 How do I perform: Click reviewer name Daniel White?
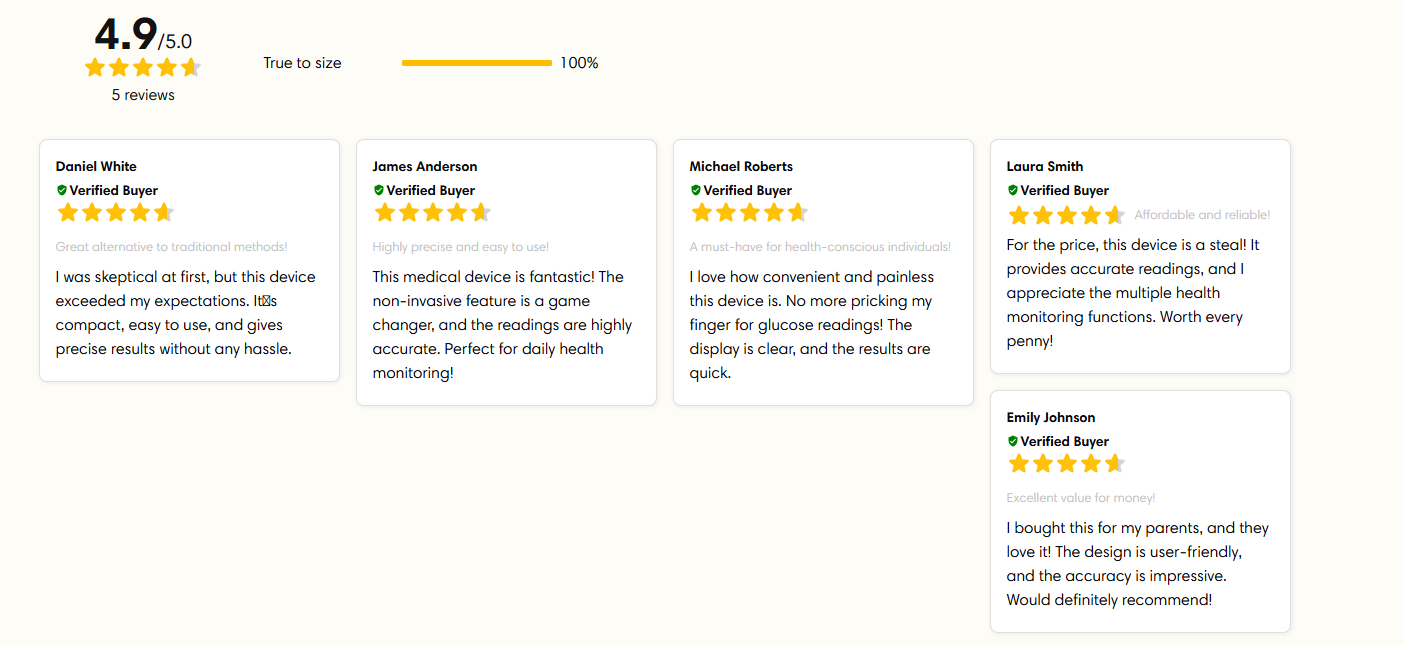[96, 166]
